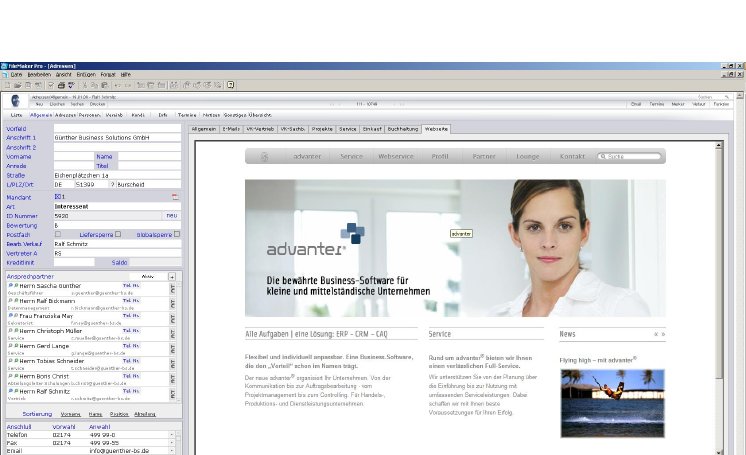The image size is (746, 455).
Task: Open dropdown arrow on the Telefon row
Action: 171,435
